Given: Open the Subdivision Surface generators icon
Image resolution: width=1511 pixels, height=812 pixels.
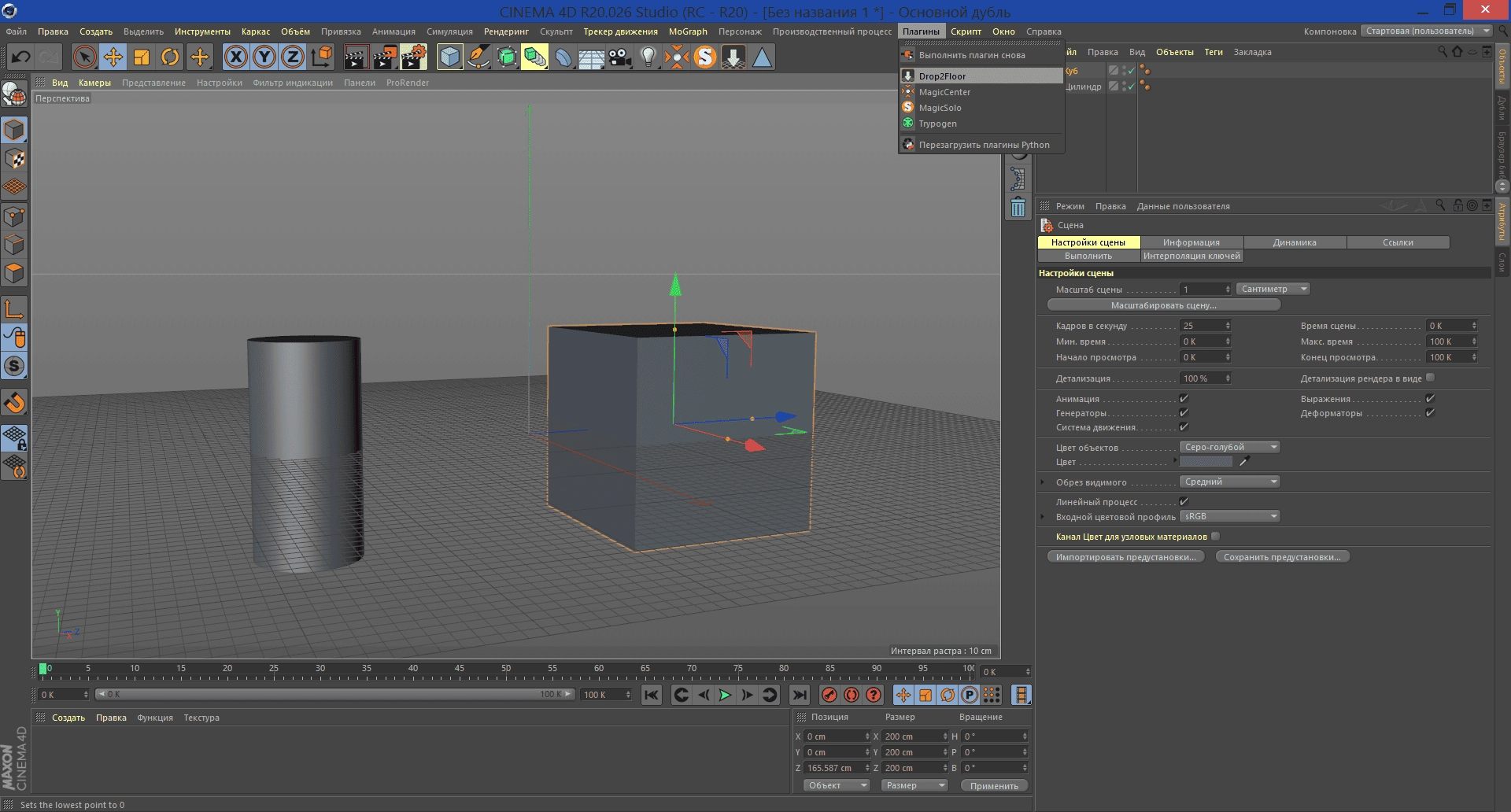Looking at the screenshot, I should tap(507, 57).
